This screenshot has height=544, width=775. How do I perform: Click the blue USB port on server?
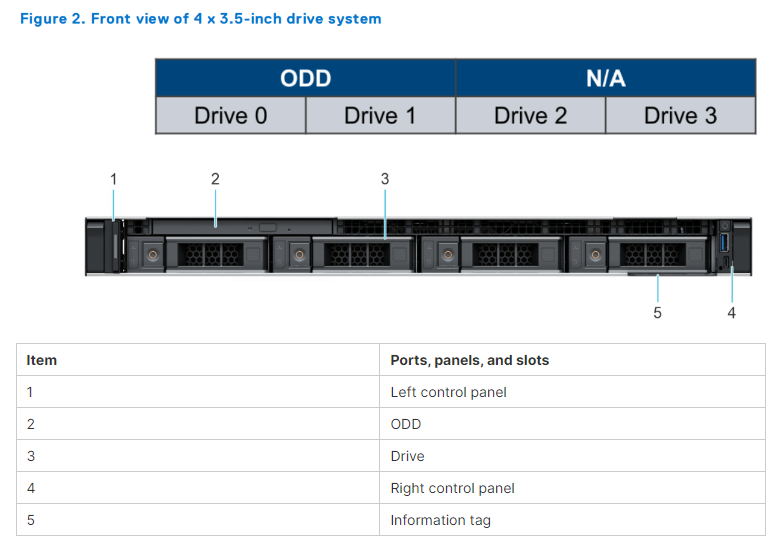click(x=723, y=244)
